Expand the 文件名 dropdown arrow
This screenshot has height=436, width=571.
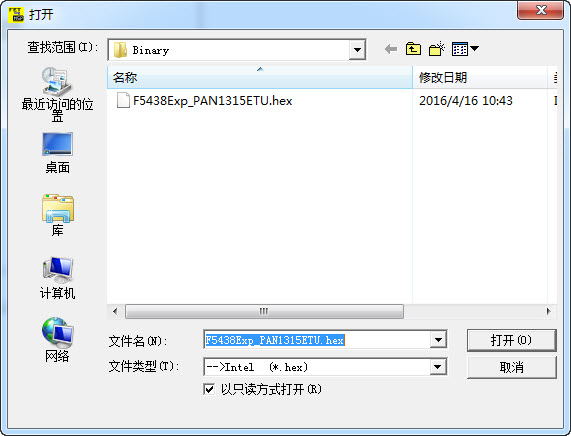(x=438, y=340)
